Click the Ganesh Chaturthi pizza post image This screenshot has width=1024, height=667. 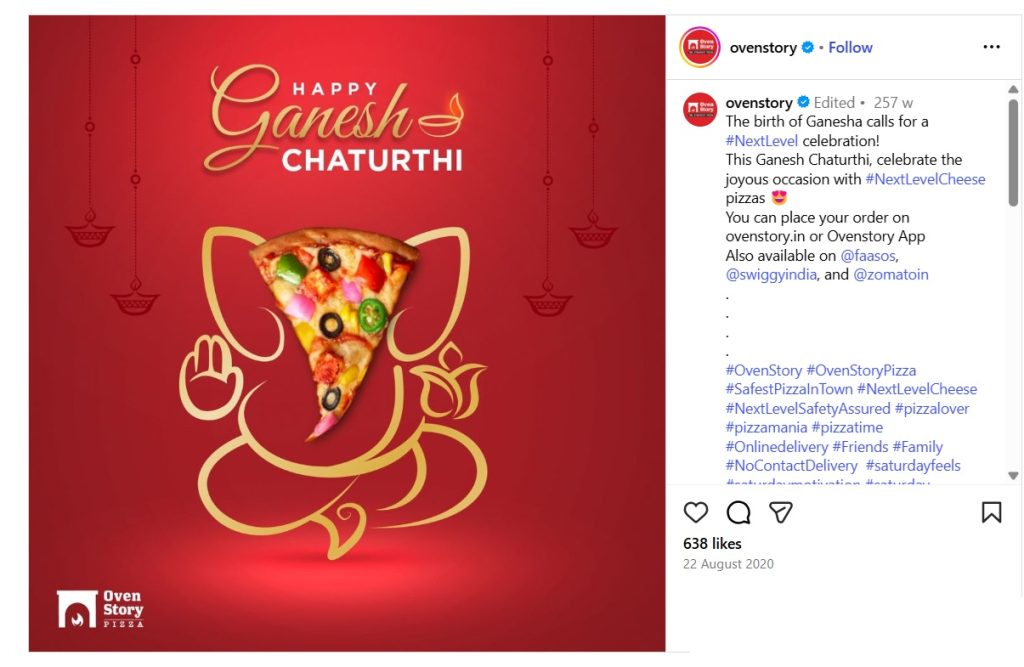pos(347,333)
